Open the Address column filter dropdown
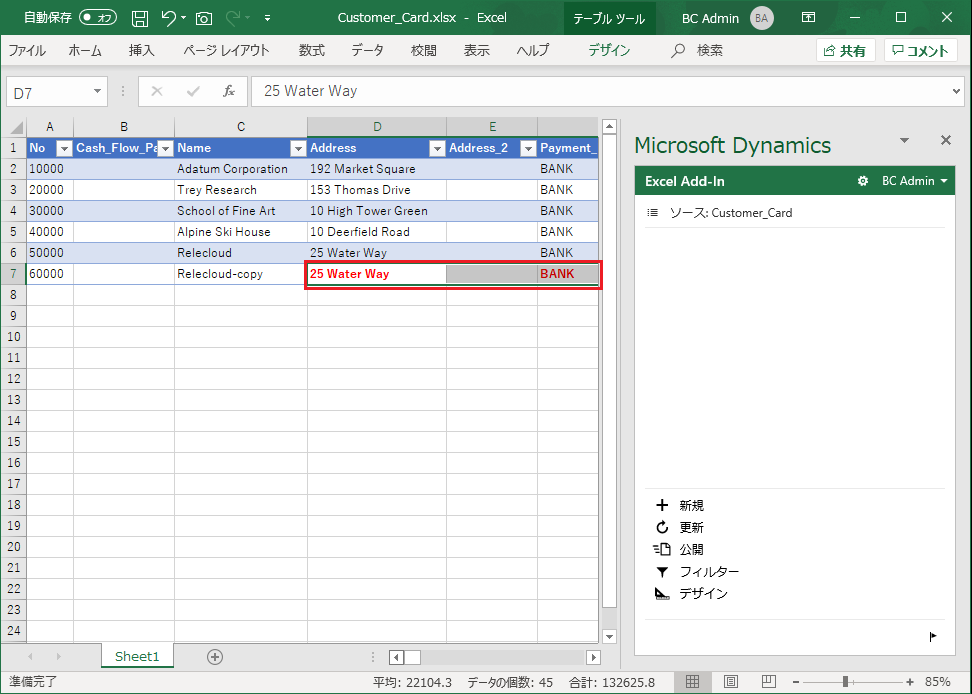This screenshot has height=694, width=972. [438, 148]
